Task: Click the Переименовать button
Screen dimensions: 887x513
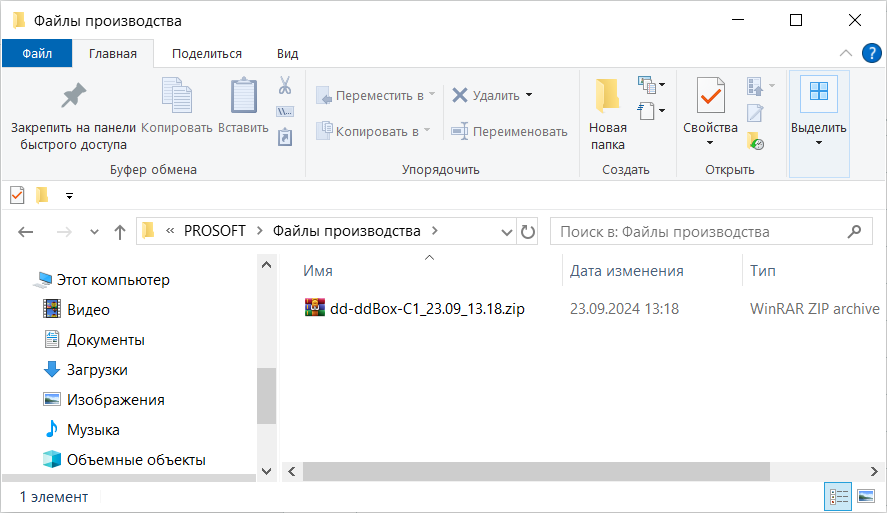Action: point(509,131)
